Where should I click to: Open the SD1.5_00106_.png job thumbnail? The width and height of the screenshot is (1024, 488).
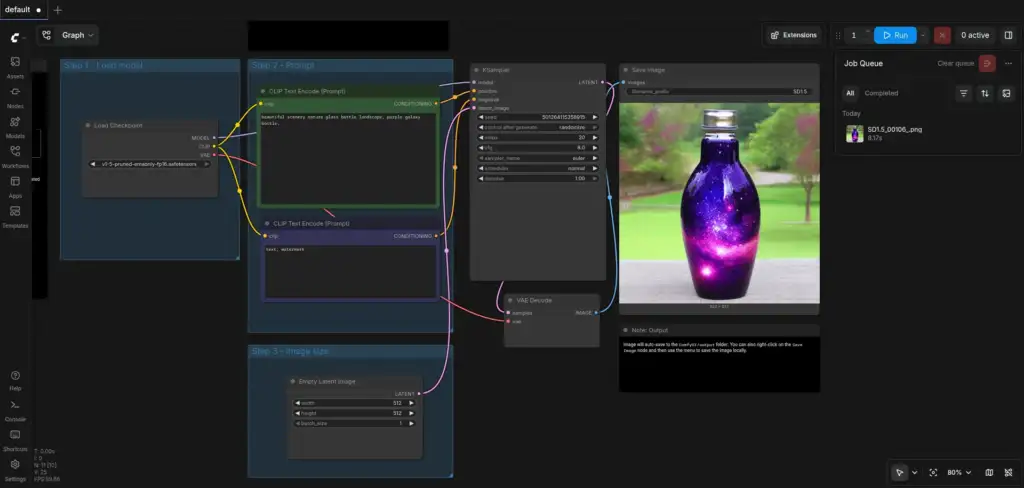tap(854, 134)
